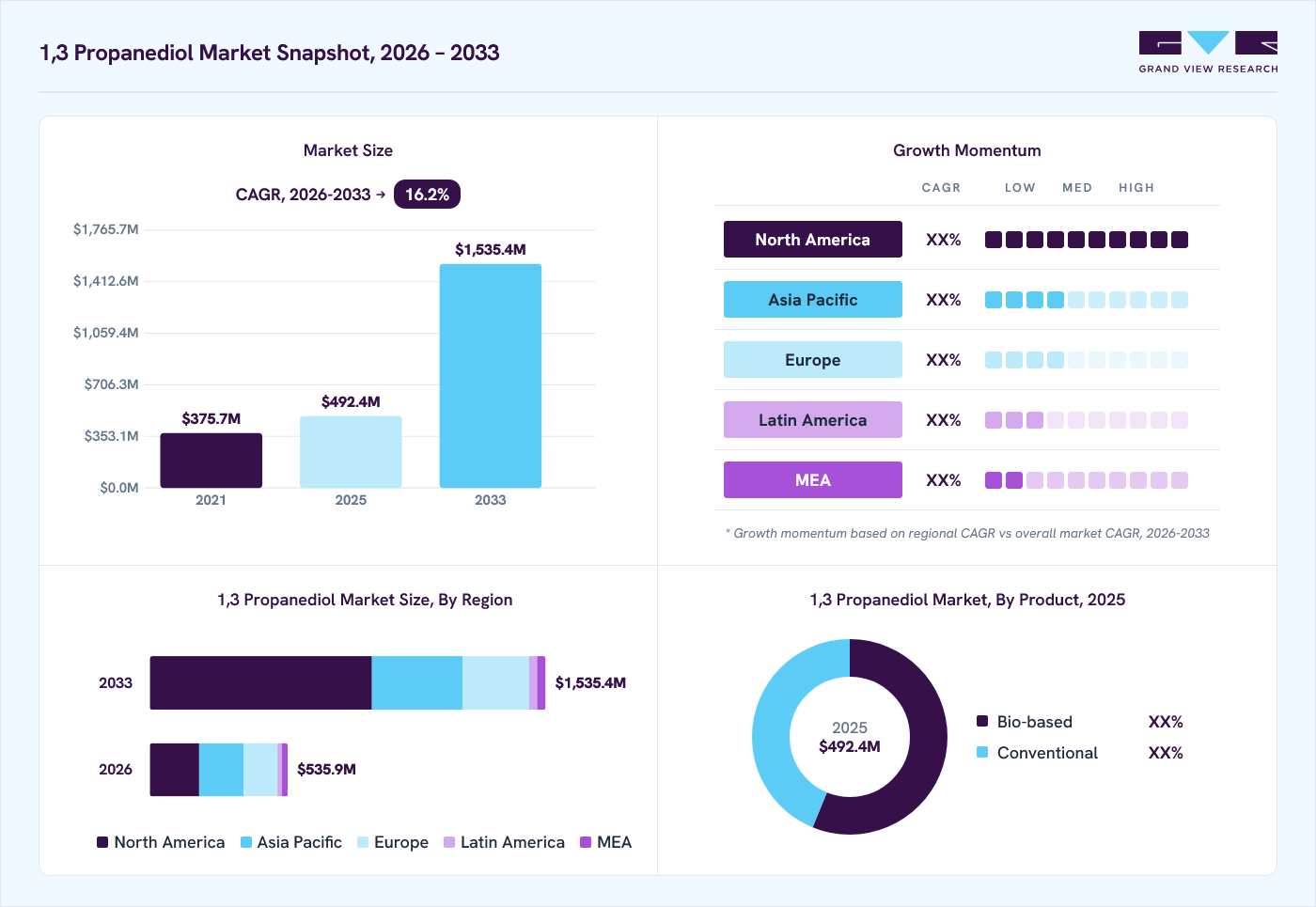This screenshot has height=907, width=1316.
Task: Click the $375.7M label above the 2021 bar
Action: click(x=211, y=419)
